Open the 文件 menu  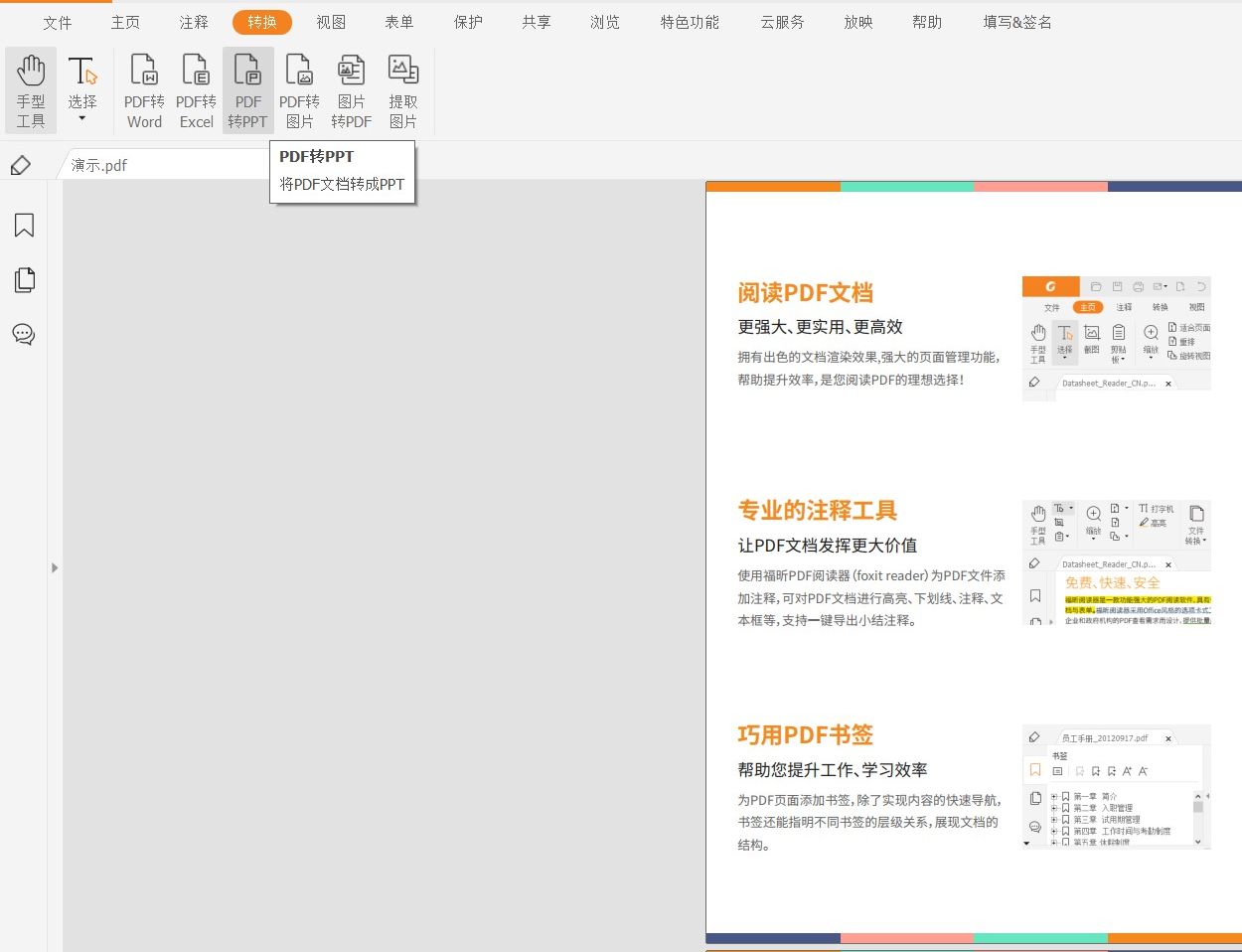coord(58,22)
